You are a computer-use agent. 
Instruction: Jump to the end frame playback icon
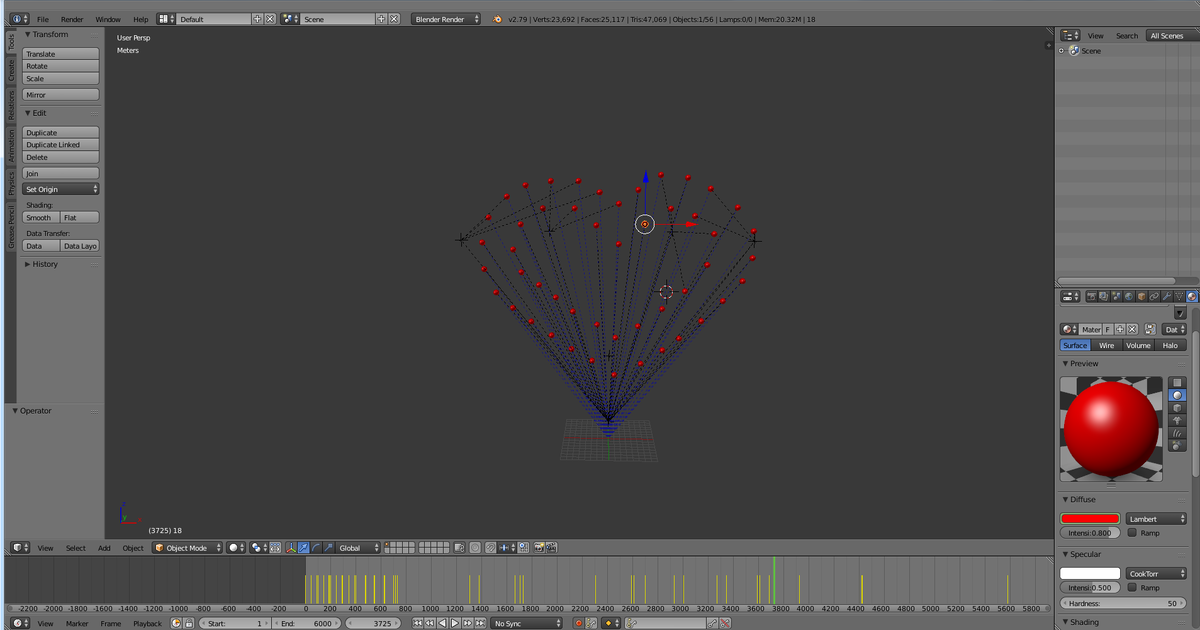480,623
